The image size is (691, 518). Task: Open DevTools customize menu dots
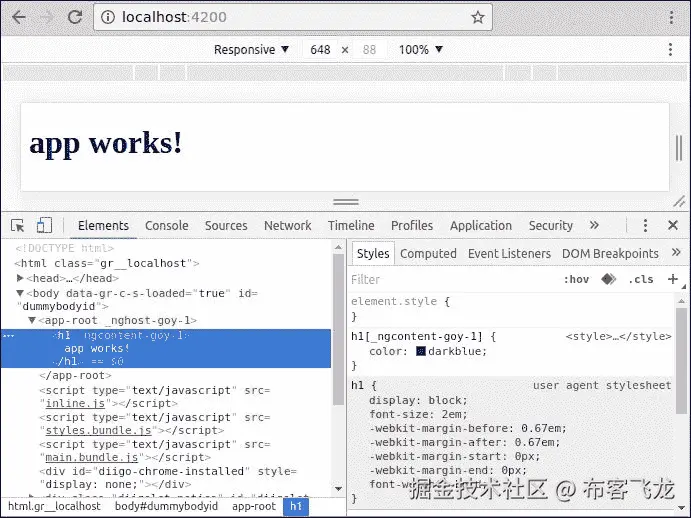[645, 225]
